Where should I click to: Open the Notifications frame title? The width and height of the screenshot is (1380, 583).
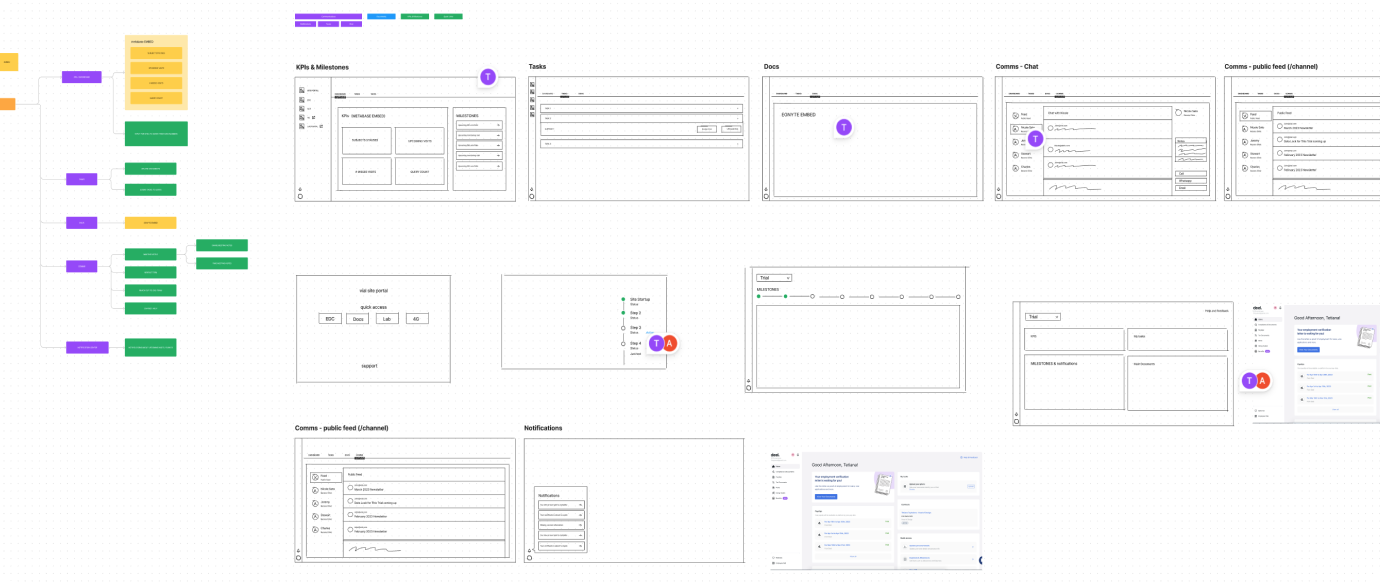click(543, 428)
